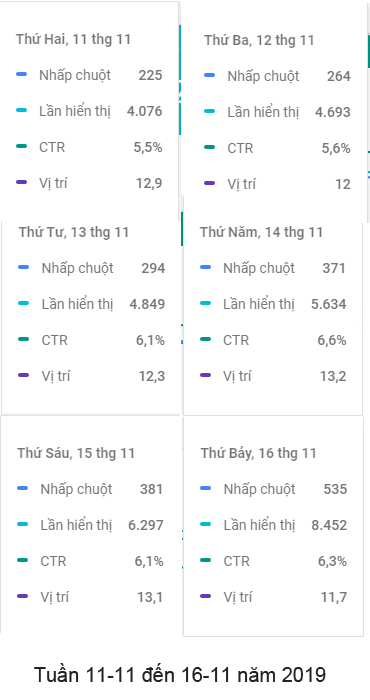Click the 8.452 impressions value
Image resolution: width=370 pixels, height=700 pixels.
[329, 525]
